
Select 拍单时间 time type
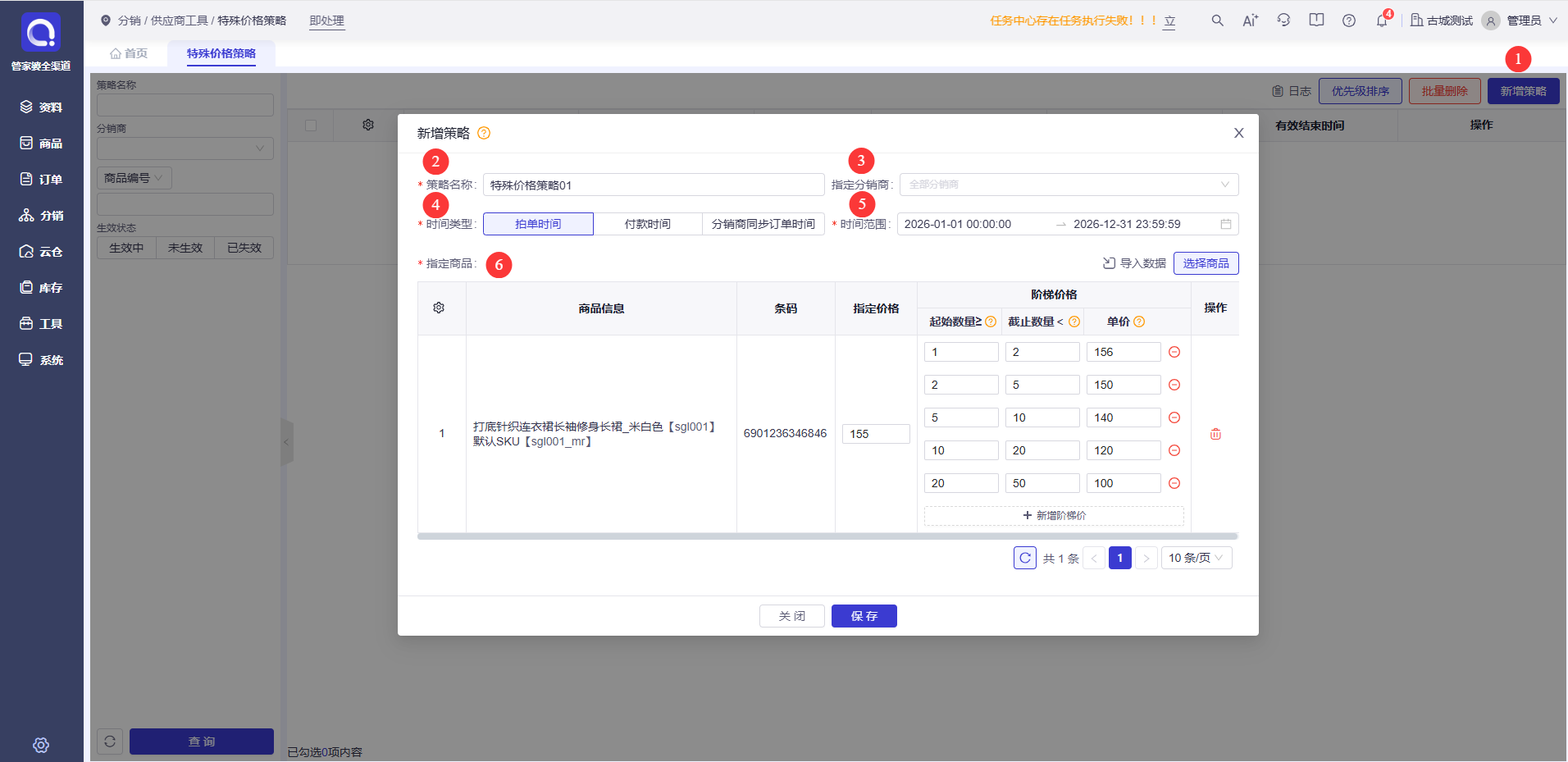tap(538, 224)
